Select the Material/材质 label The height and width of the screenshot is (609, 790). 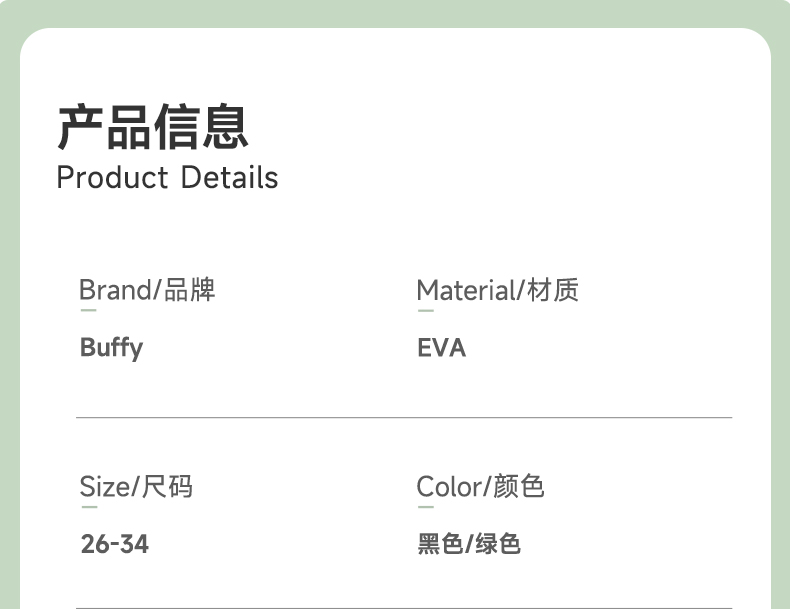497,290
